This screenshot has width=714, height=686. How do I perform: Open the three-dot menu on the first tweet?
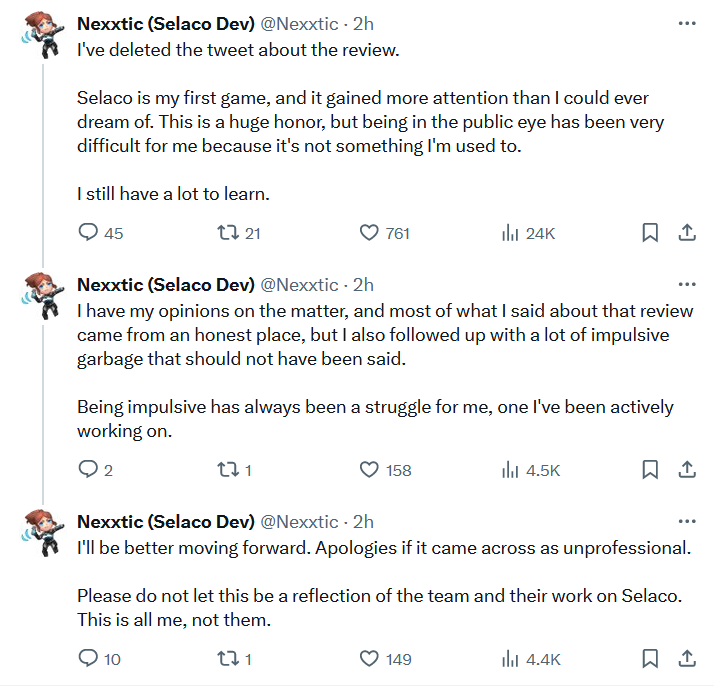pyautogui.click(x=687, y=23)
